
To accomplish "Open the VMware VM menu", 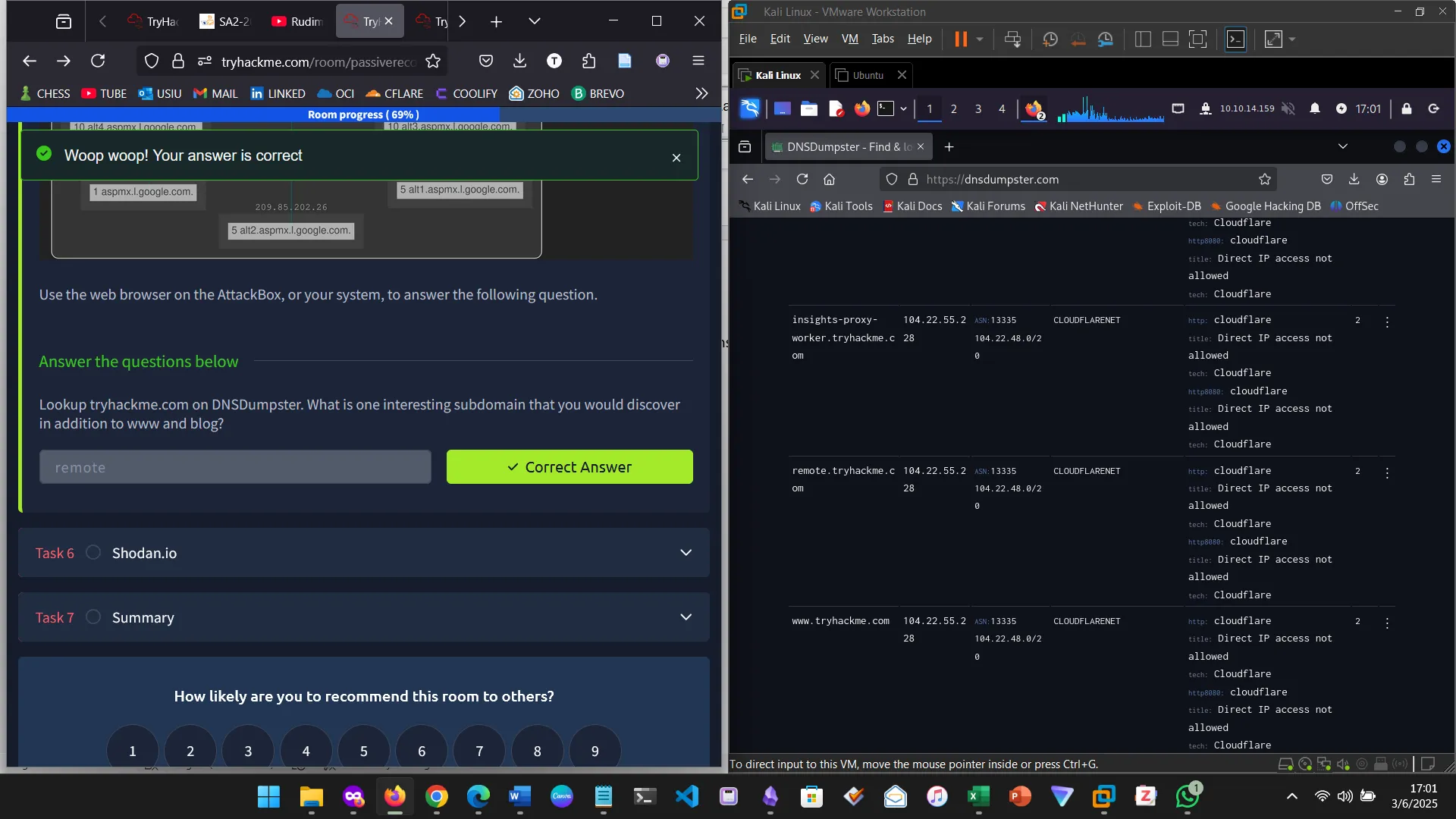I will pos(849,39).
